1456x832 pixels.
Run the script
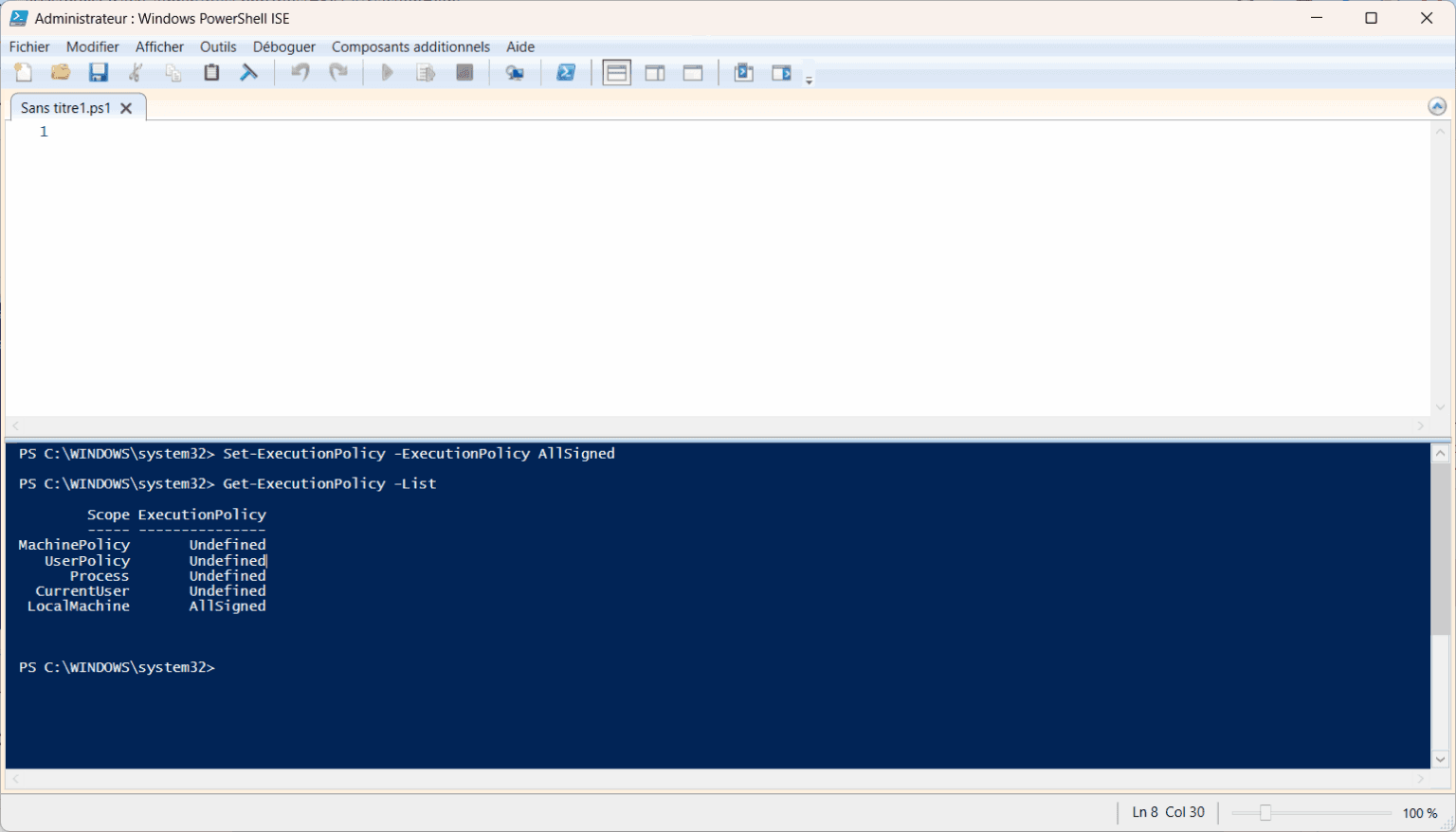point(387,71)
